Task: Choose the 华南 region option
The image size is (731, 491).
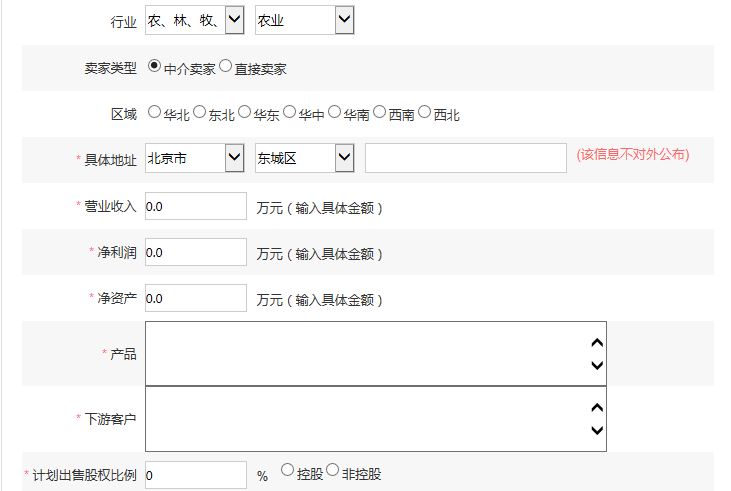Action: [x=334, y=112]
